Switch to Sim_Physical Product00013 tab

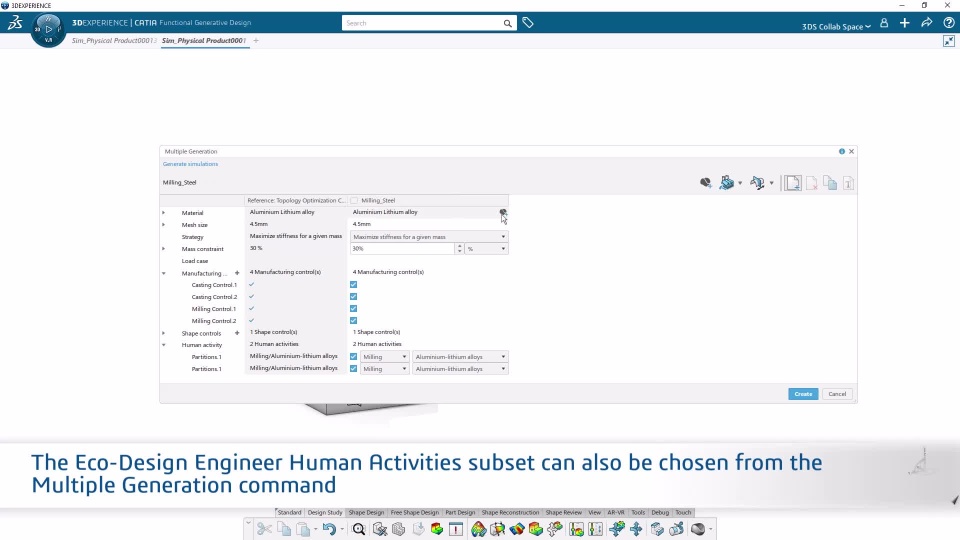pos(114,40)
